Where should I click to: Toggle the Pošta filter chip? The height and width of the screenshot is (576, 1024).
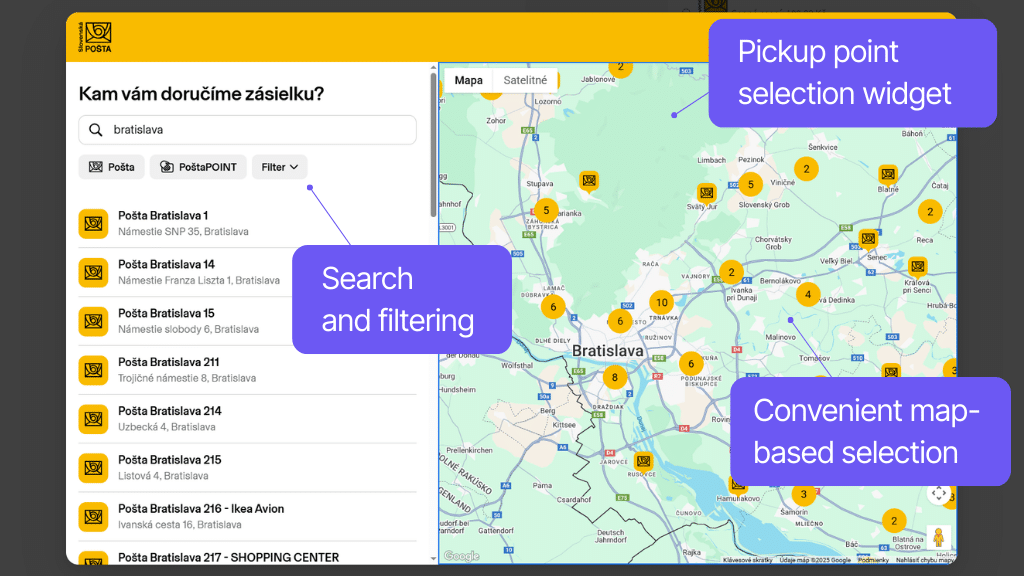tap(112, 167)
